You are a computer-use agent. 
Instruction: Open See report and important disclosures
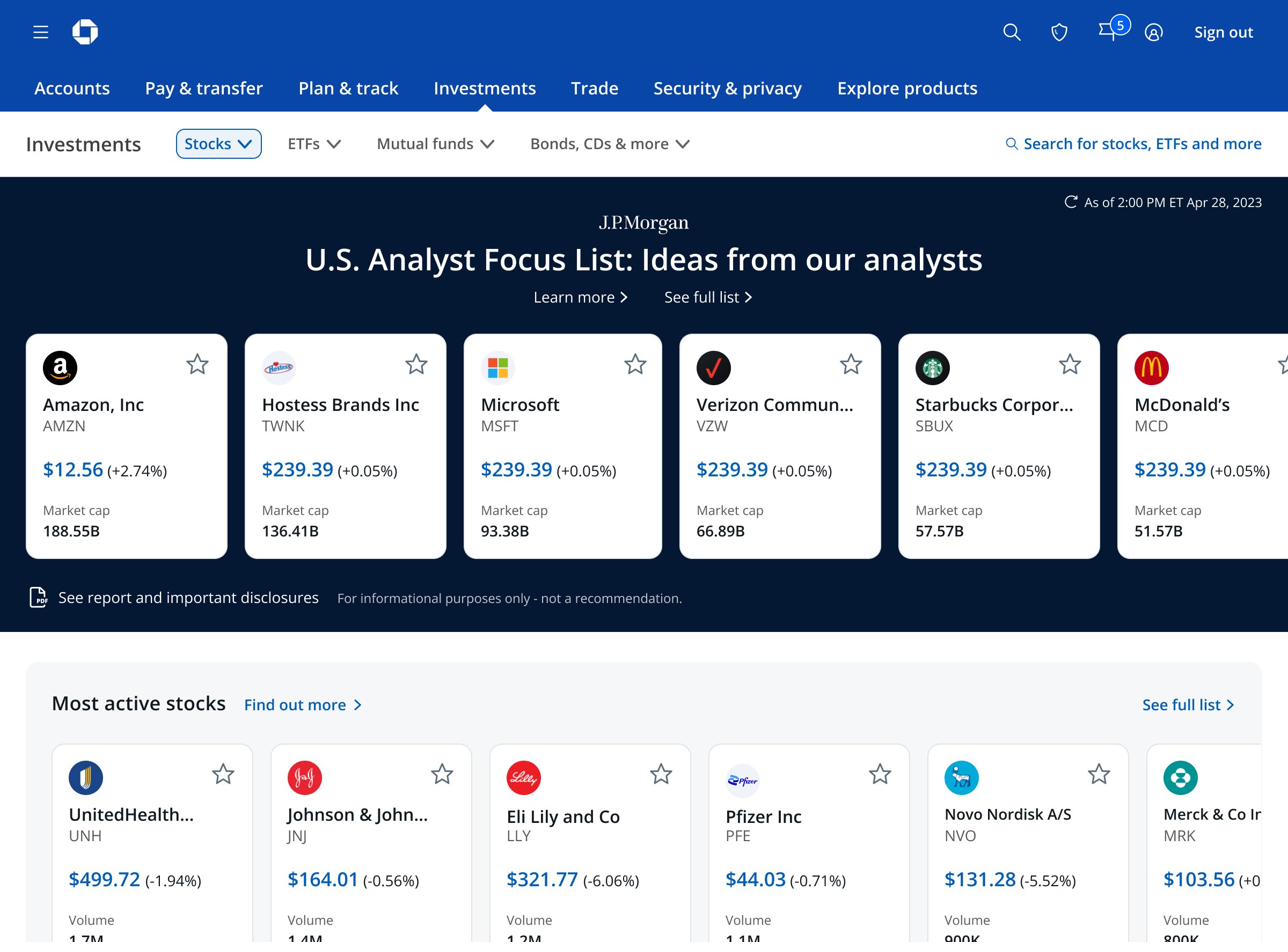[x=188, y=597]
